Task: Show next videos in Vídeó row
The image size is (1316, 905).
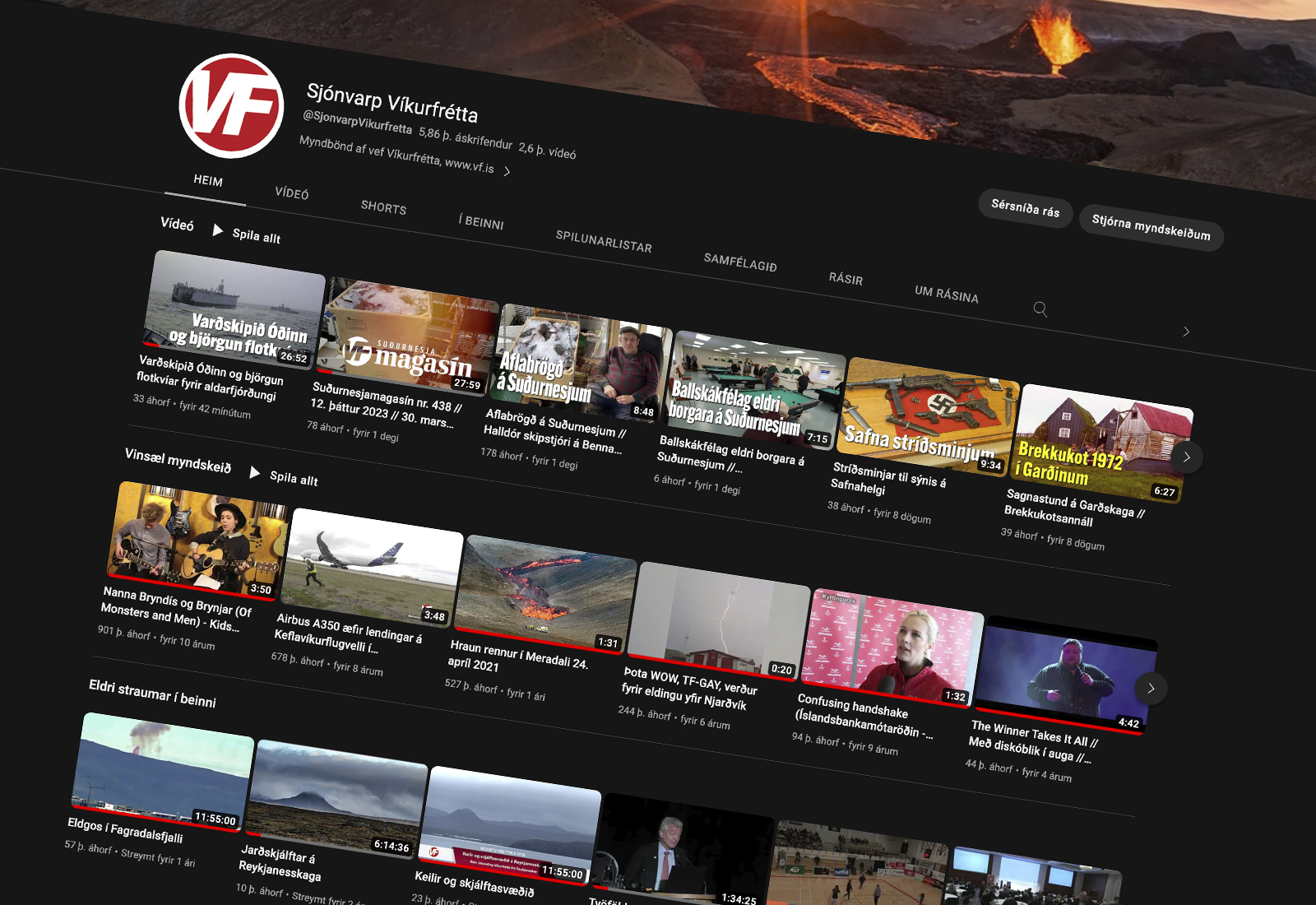Action: click(1187, 457)
